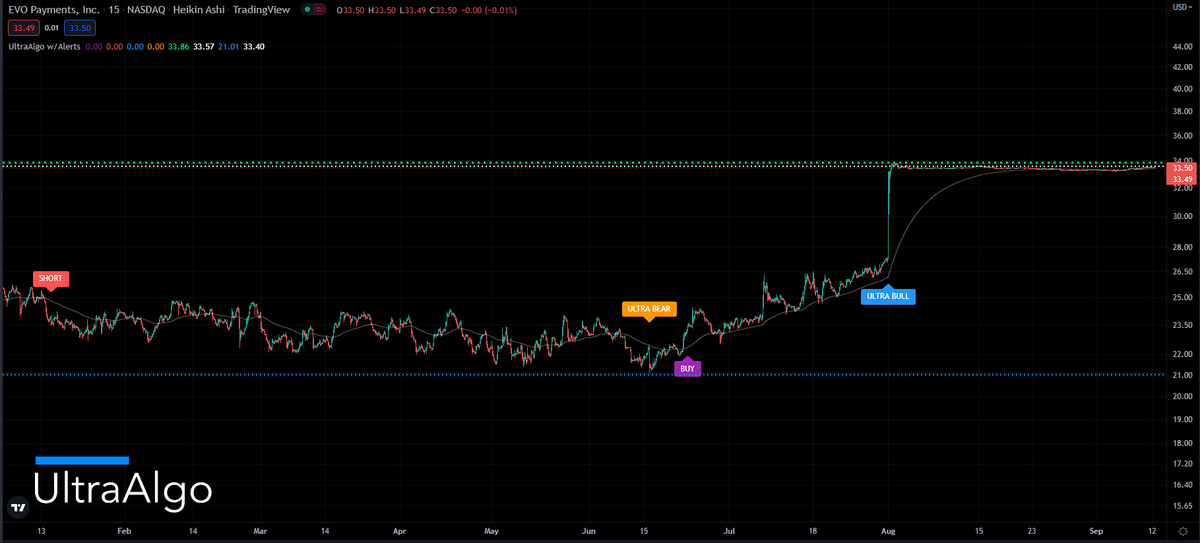Click the 33.50 last price axis label

click(x=1181, y=168)
